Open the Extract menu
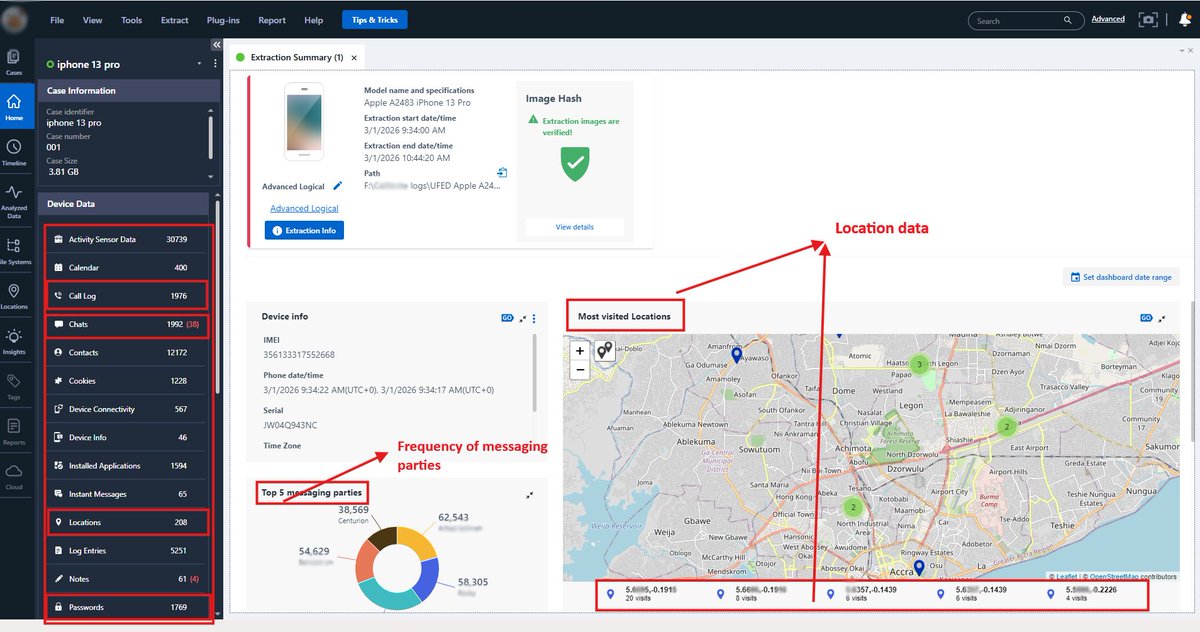Image resolution: width=1200 pixels, height=632 pixels. [x=174, y=20]
